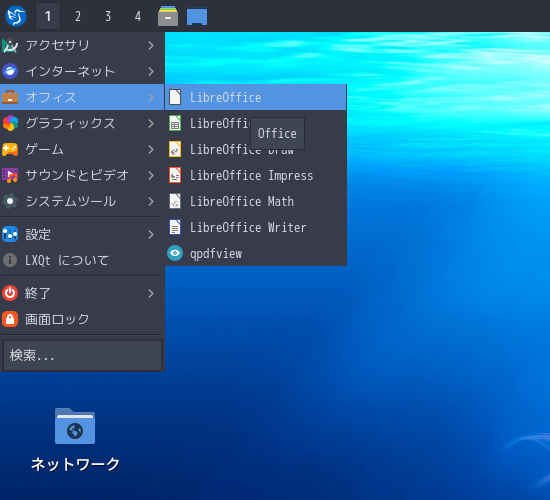Open the グラフィックス menu category

(82, 123)
